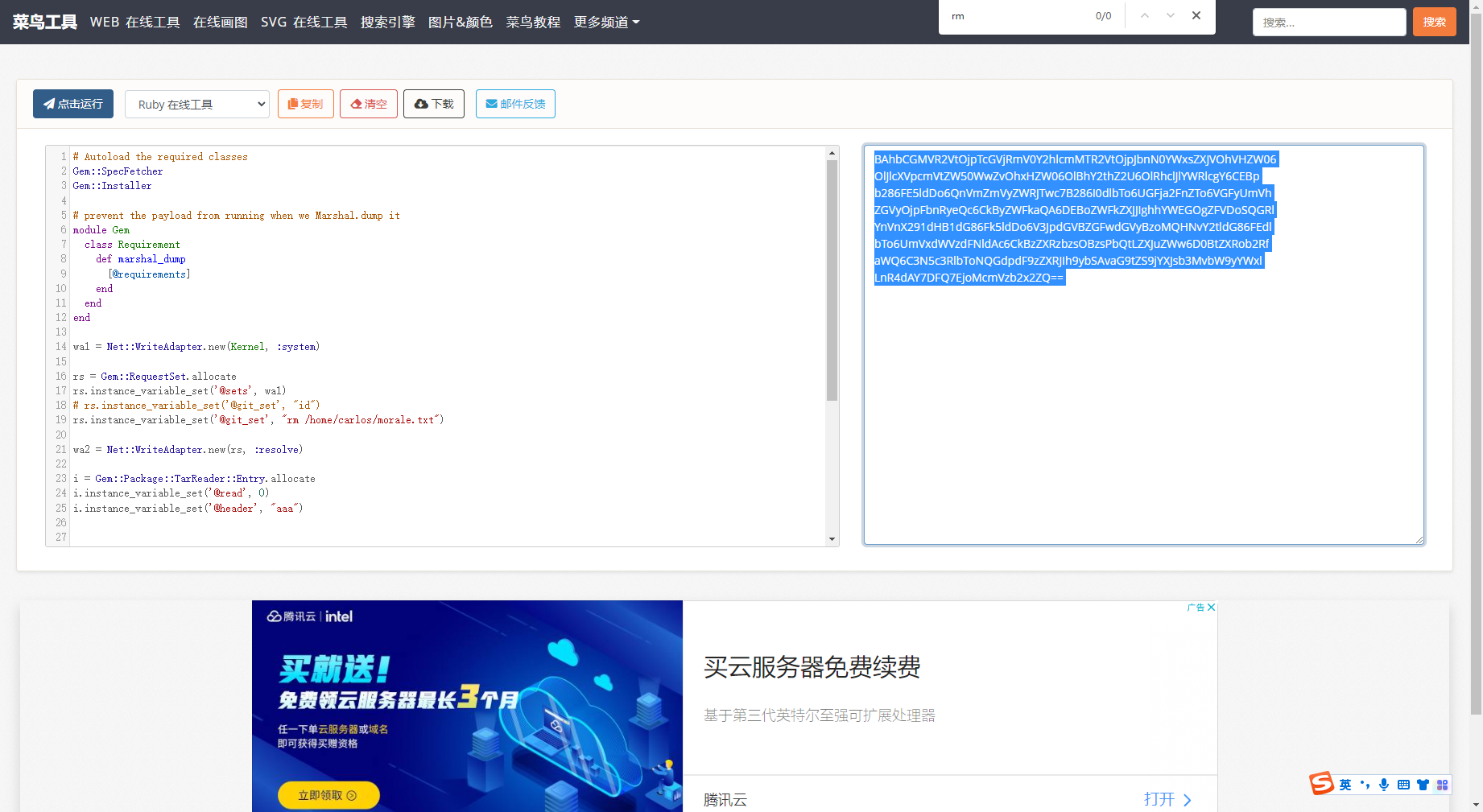
Task: Click code line 19 rm /home/carlos/morale.txt
Action: [258, 420]
